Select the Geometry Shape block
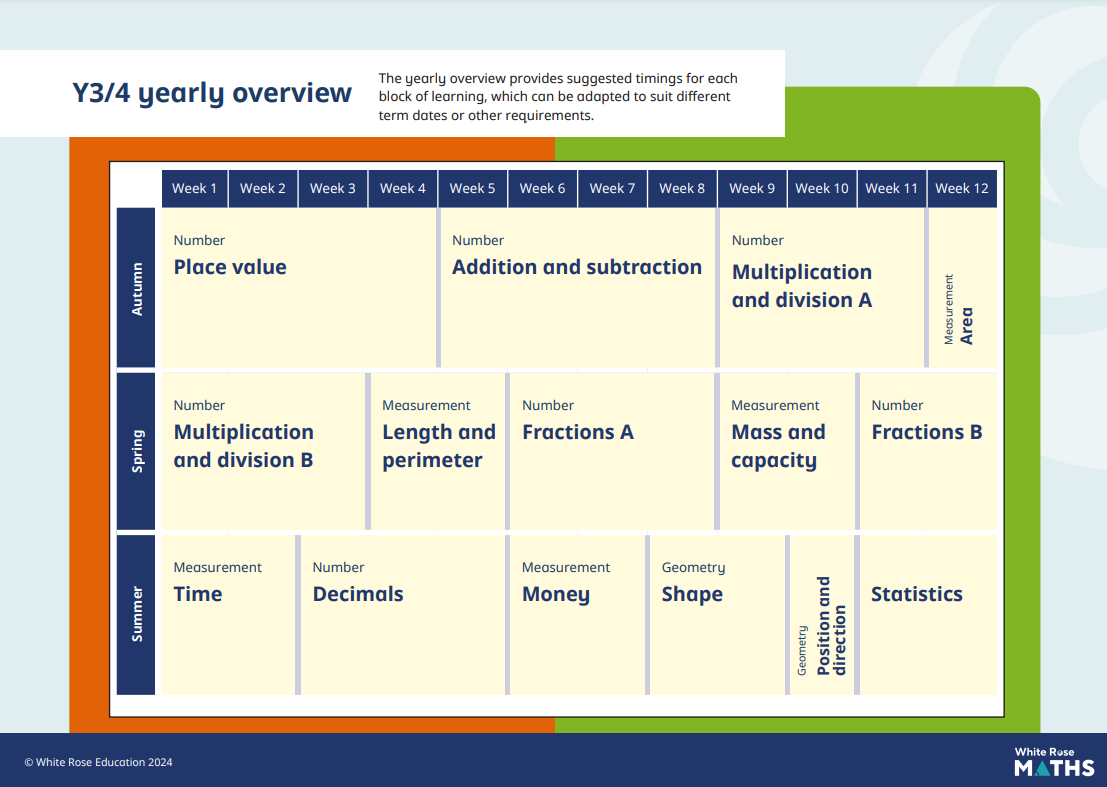 coord(717,614)
